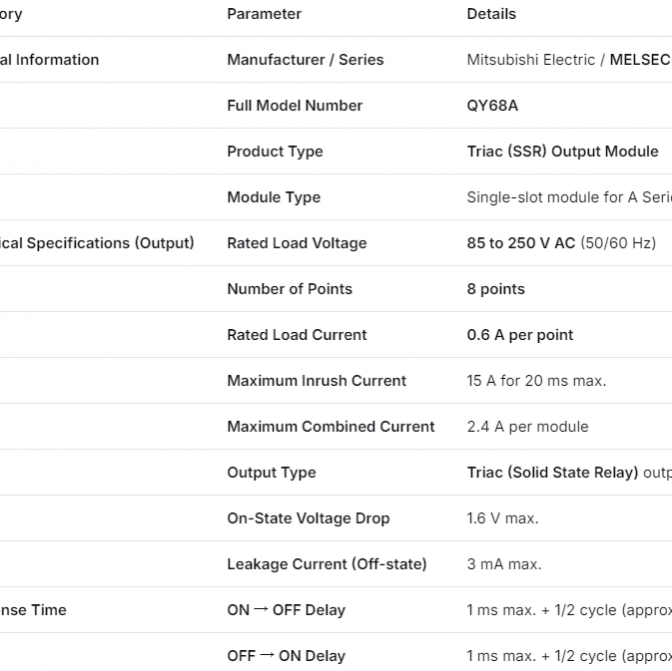The width and height of the screenshot is (672, 671).
Task: Click the Output Type parameter label
Action: (271, 473)
